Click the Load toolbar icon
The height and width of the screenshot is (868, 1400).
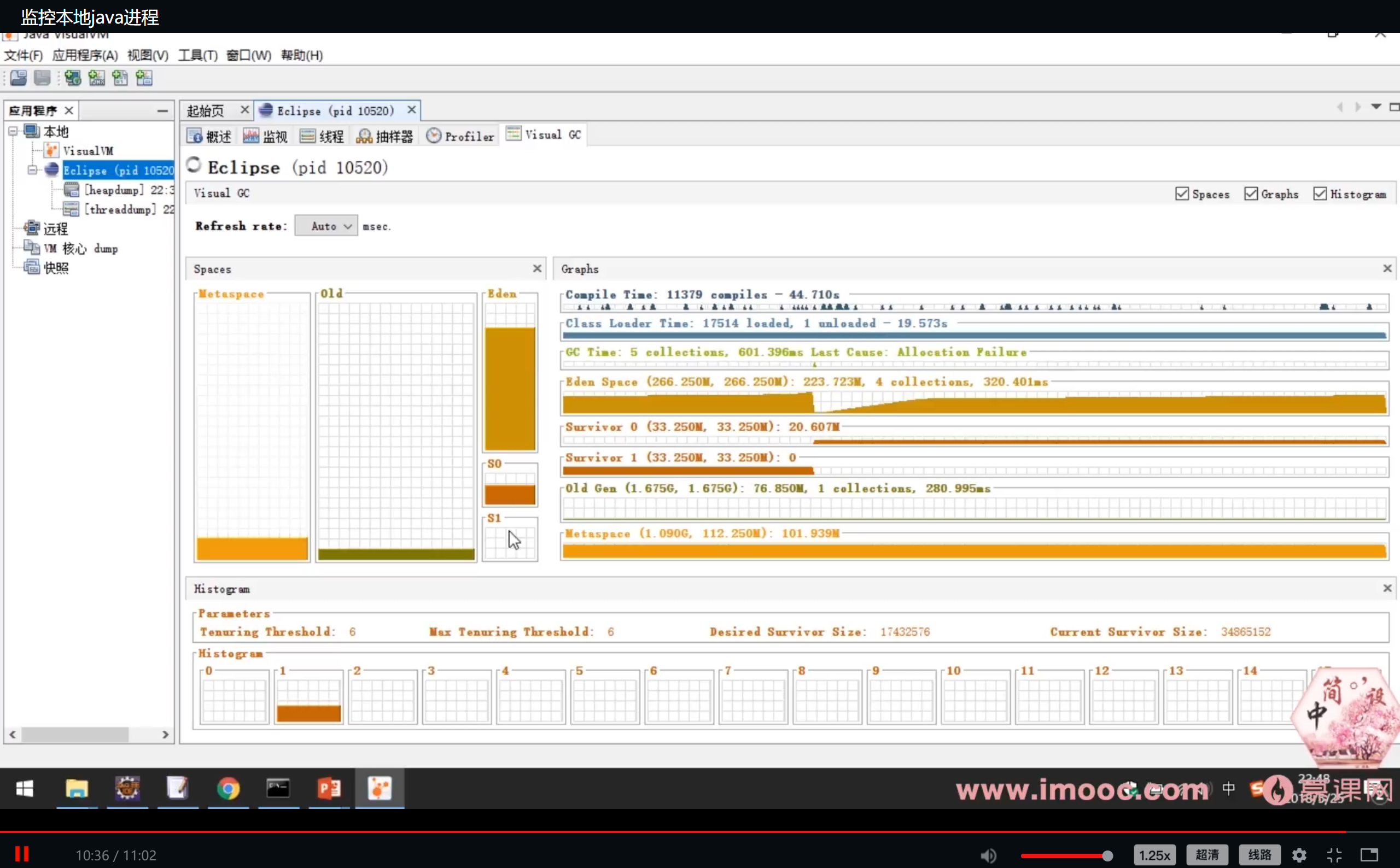(x=19, y=78)
